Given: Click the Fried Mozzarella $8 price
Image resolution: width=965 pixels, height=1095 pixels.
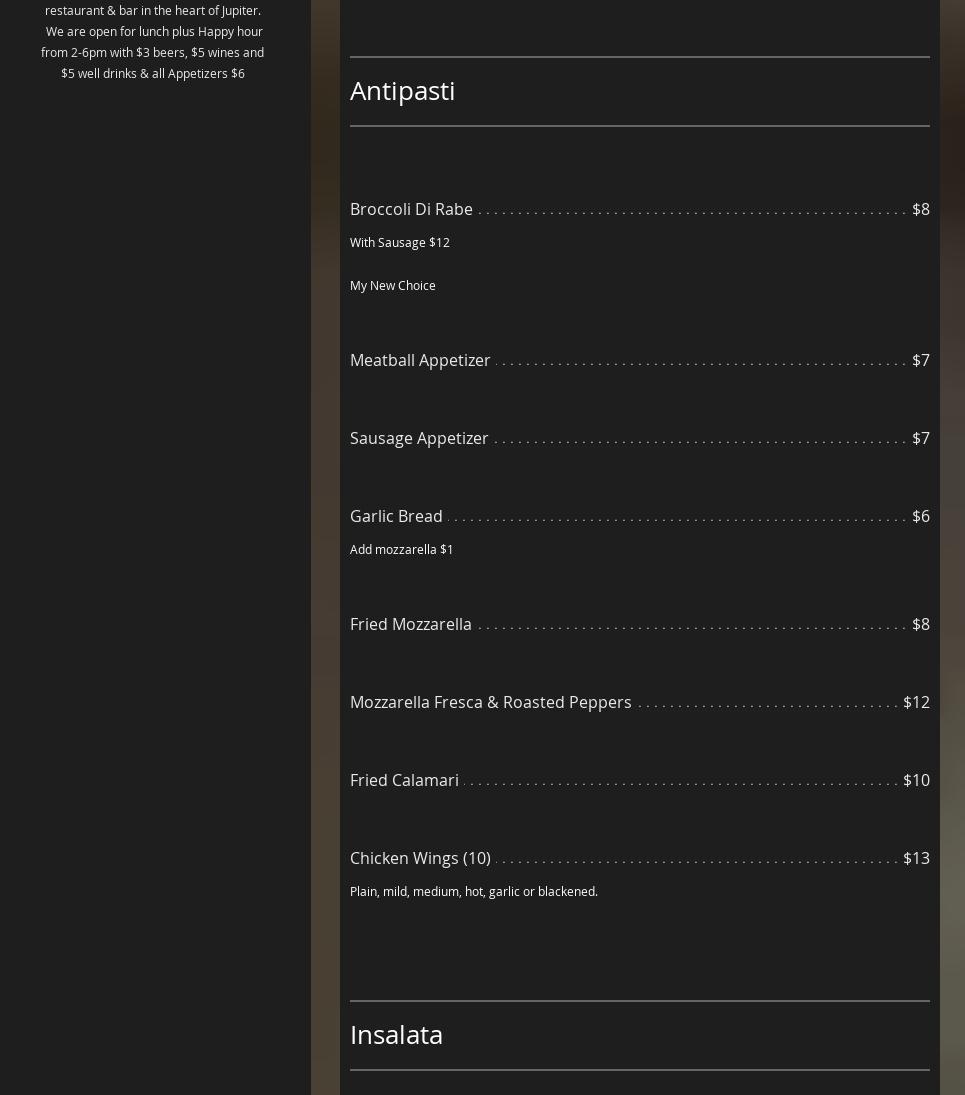Looking at the screenshot, I should click(920, 624).
